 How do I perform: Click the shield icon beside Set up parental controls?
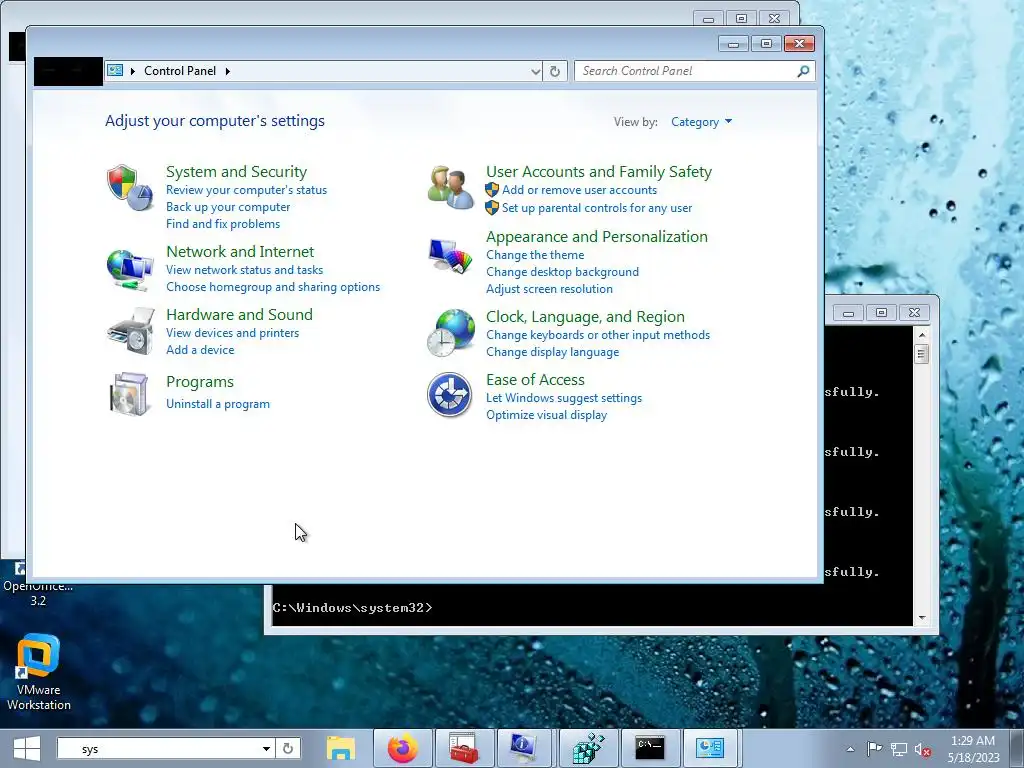tap(492, 208)
